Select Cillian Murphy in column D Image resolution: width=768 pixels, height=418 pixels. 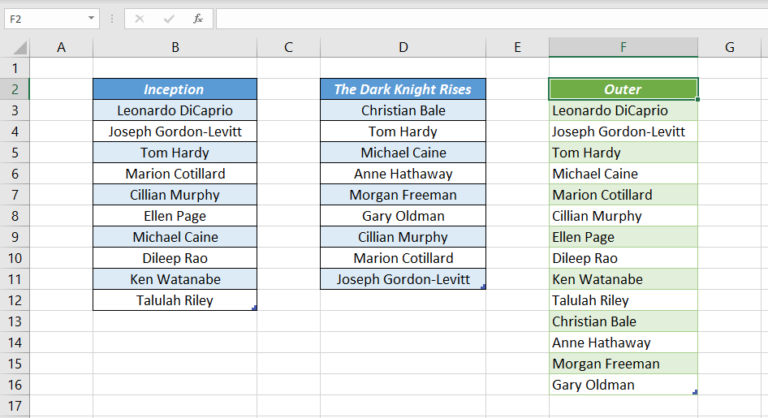403,237
